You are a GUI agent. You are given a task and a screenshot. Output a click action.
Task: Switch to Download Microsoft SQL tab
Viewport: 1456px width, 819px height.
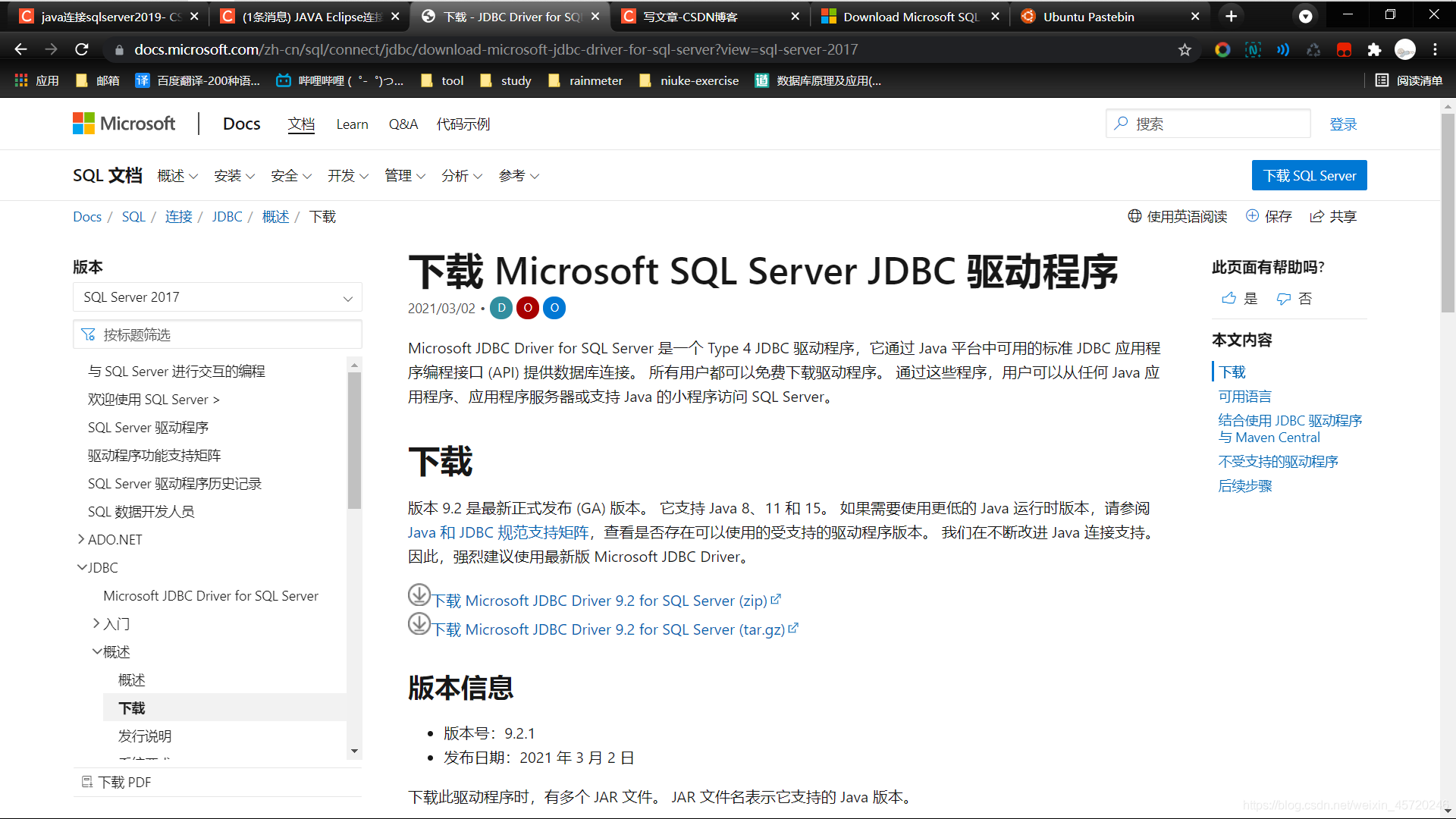coord(910,17)
